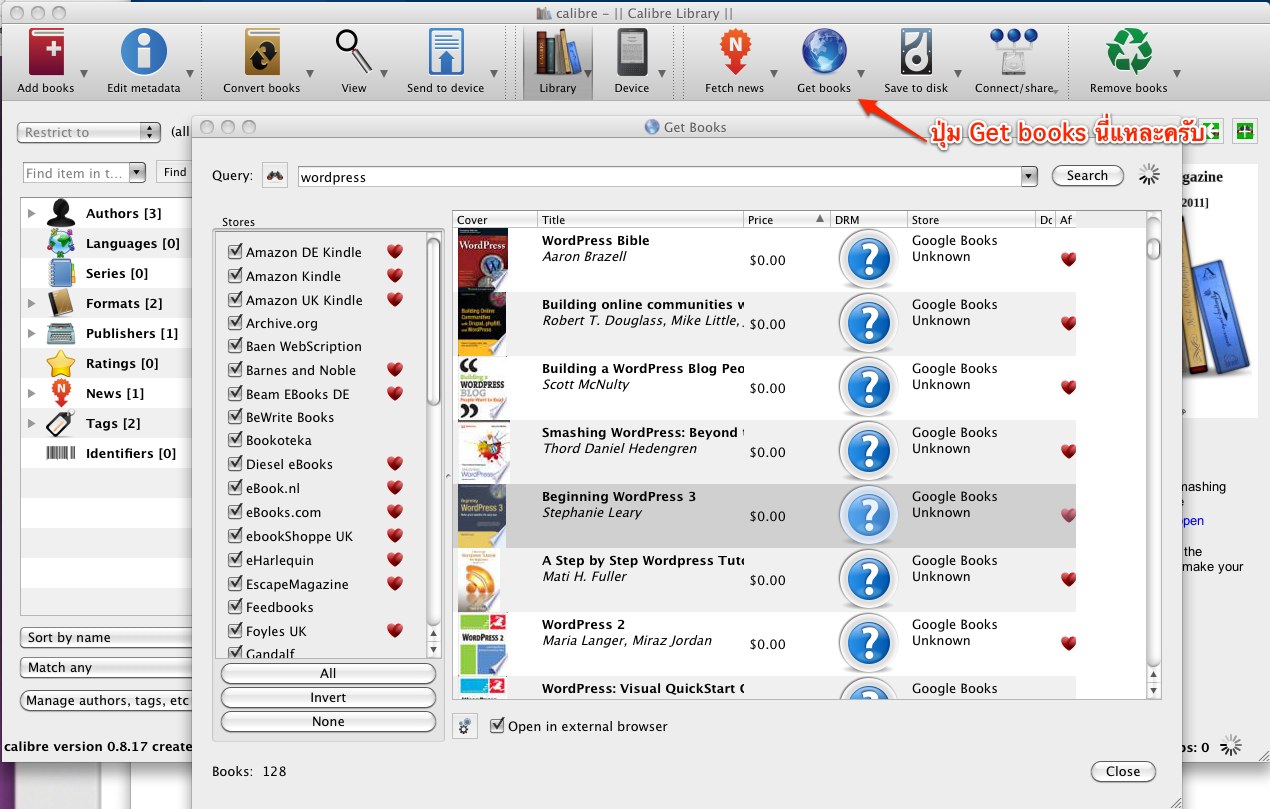The height and width of the screenshot is (809, 1270).
Task: Click the Tags [2] tag icon
Action: point(61,423)
